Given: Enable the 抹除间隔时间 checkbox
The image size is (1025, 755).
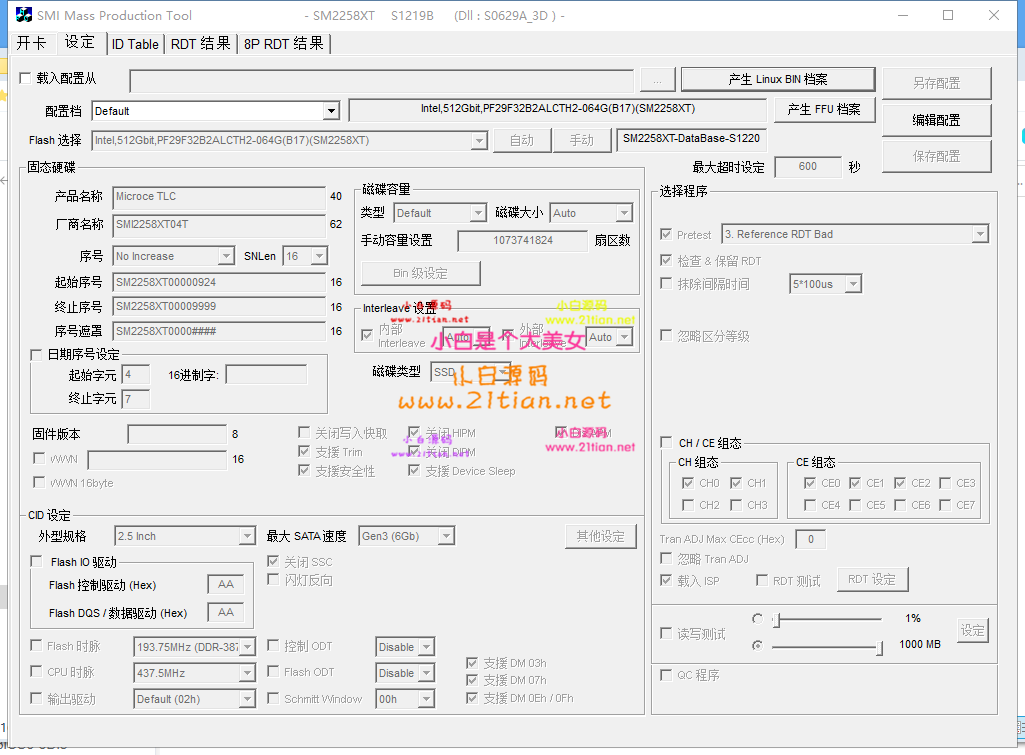Looking at the screenshot, I should [x=666, y=284].
